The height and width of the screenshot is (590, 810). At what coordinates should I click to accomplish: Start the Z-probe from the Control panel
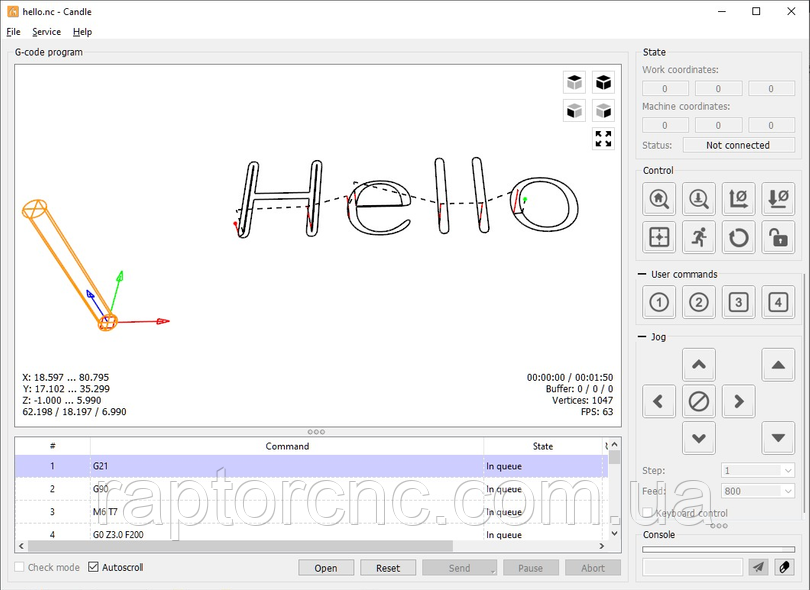click(x=698, y=199)
